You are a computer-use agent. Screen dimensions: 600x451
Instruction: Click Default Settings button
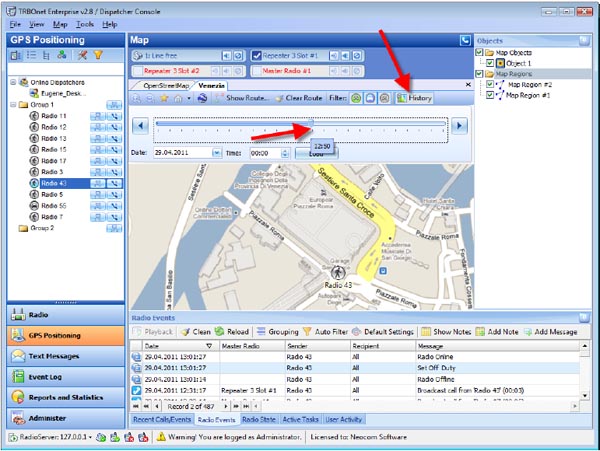point(383,332)
